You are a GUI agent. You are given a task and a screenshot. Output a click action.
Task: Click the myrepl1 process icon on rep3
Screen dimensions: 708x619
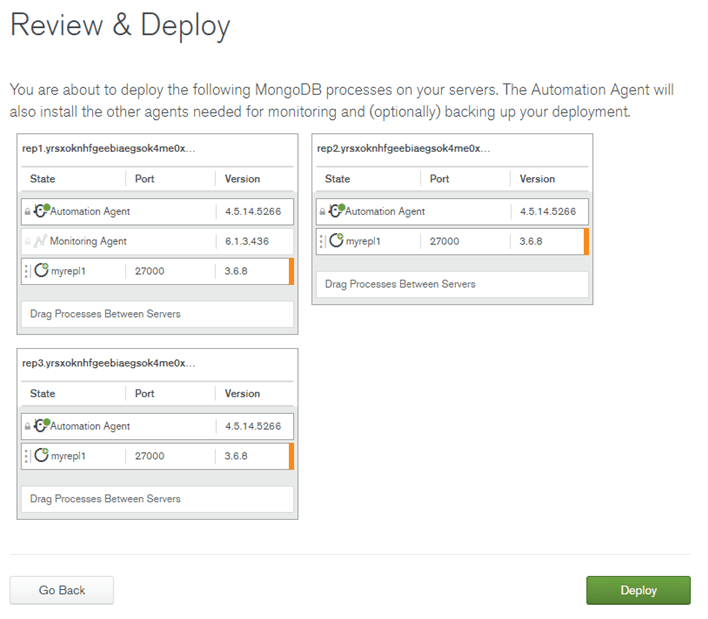(42, 455)
